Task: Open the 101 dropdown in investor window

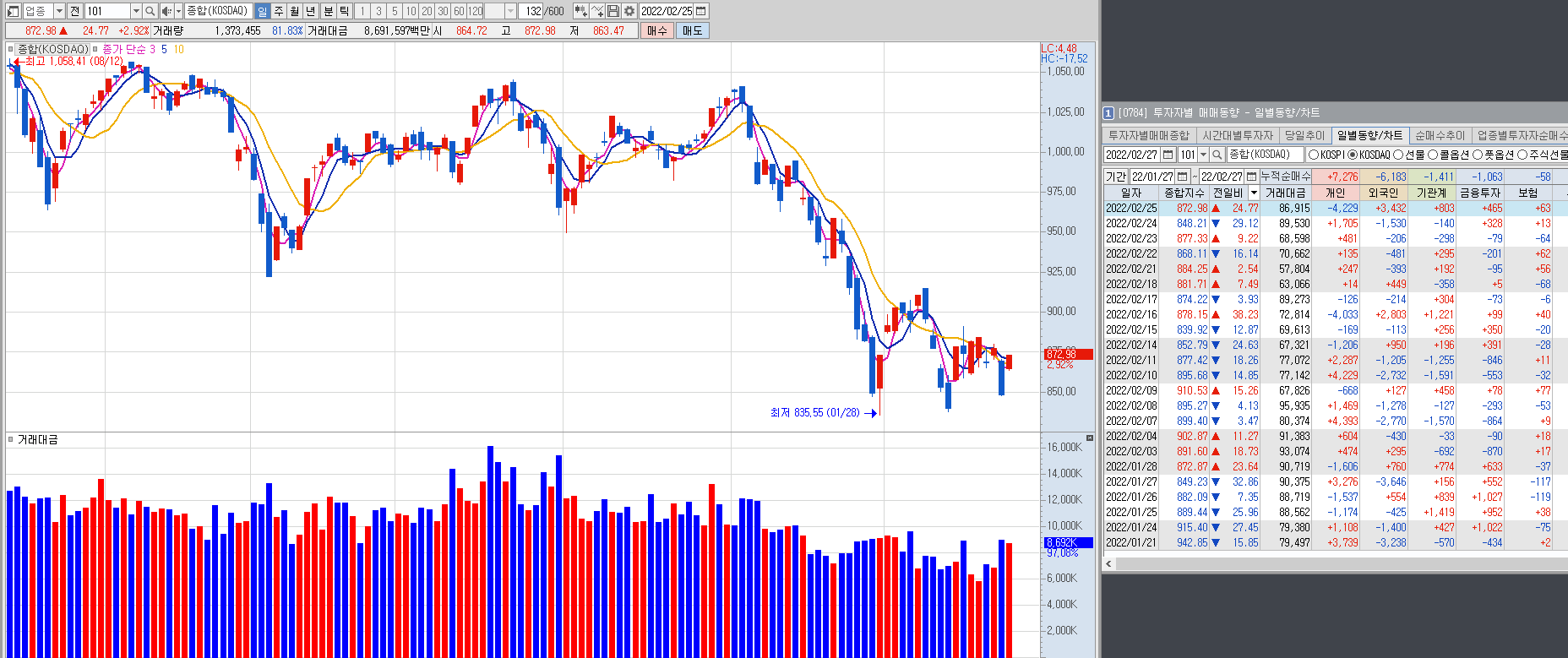Action: (1204, 155)
